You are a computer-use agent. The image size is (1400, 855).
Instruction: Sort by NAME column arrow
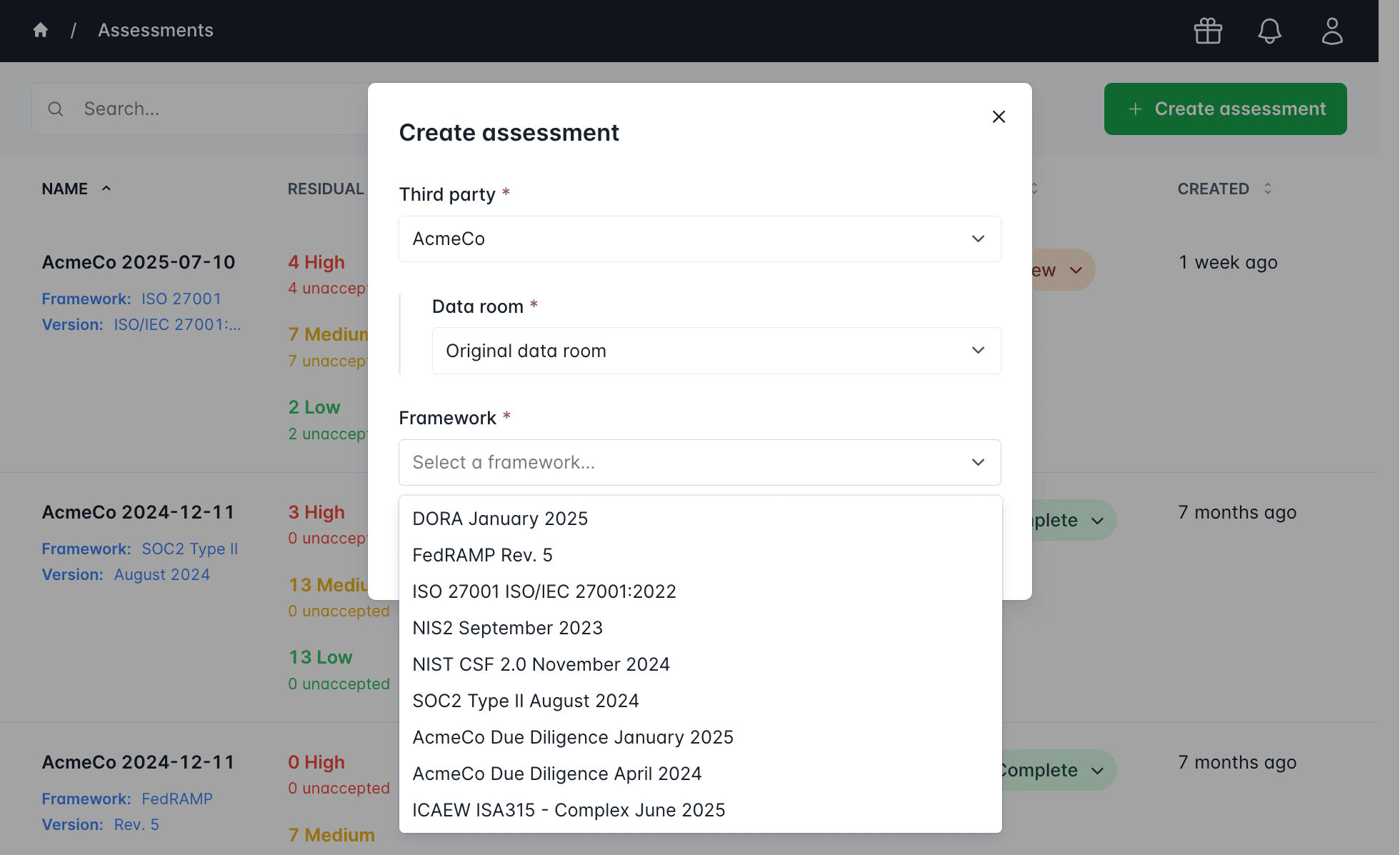106,189
